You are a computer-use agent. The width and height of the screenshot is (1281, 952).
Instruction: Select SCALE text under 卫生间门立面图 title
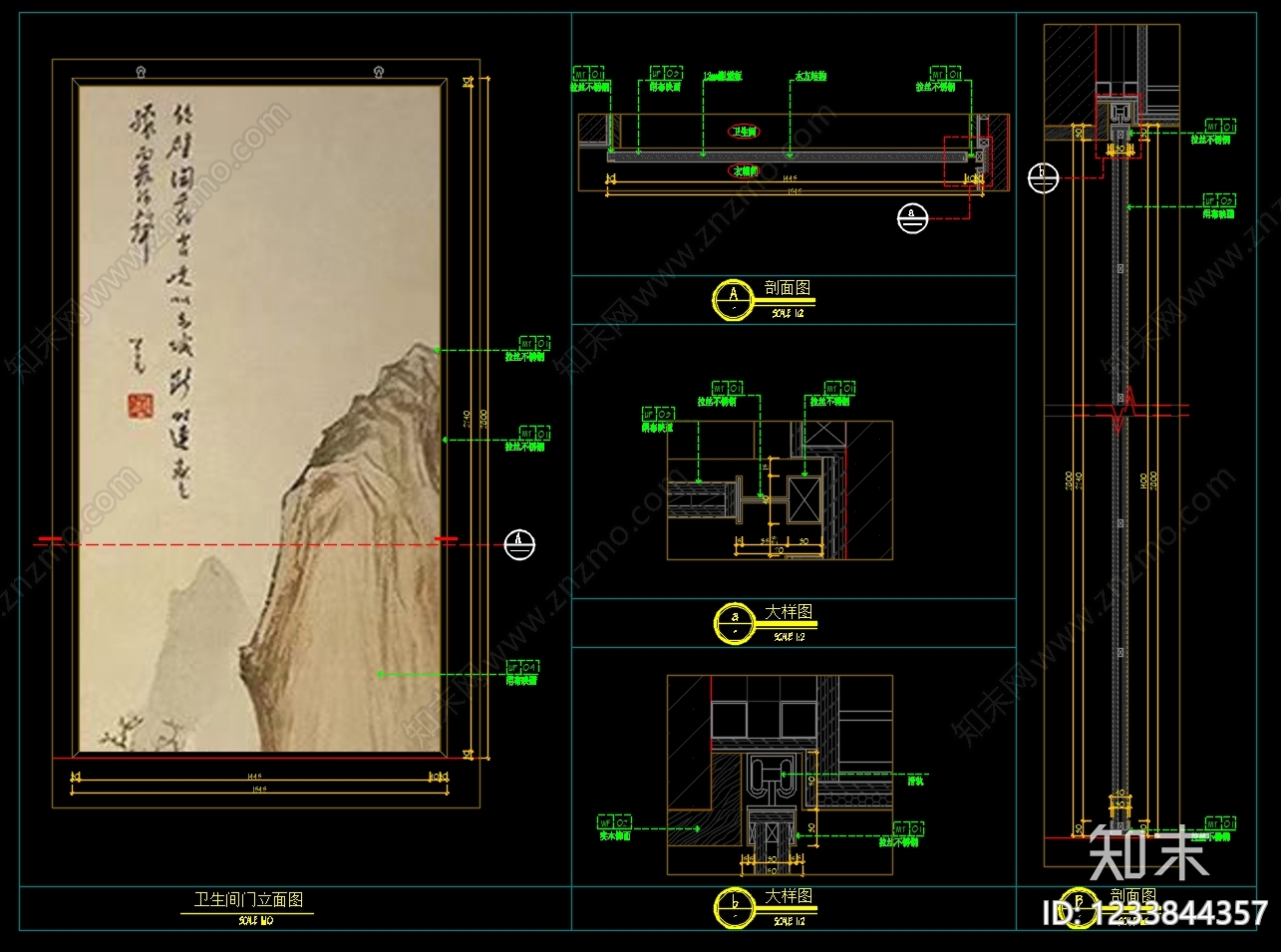coord(255,922)
